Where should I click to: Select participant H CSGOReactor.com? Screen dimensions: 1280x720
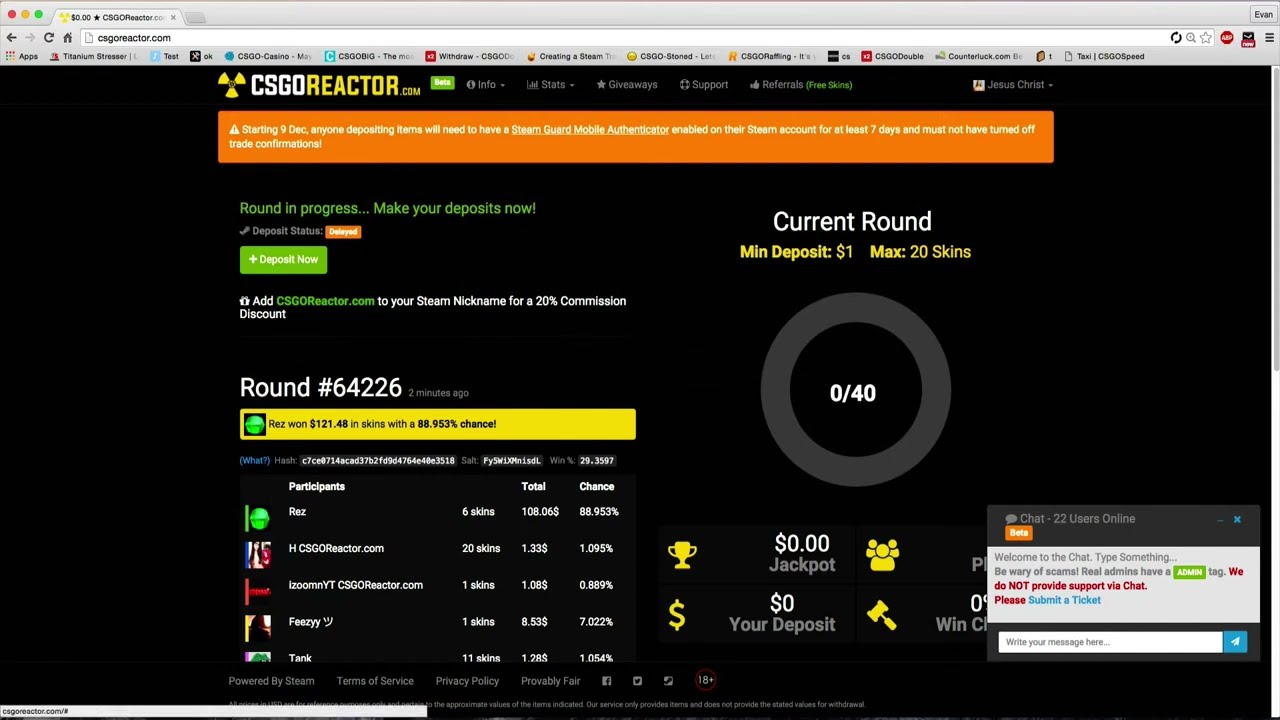click(336, 548)
